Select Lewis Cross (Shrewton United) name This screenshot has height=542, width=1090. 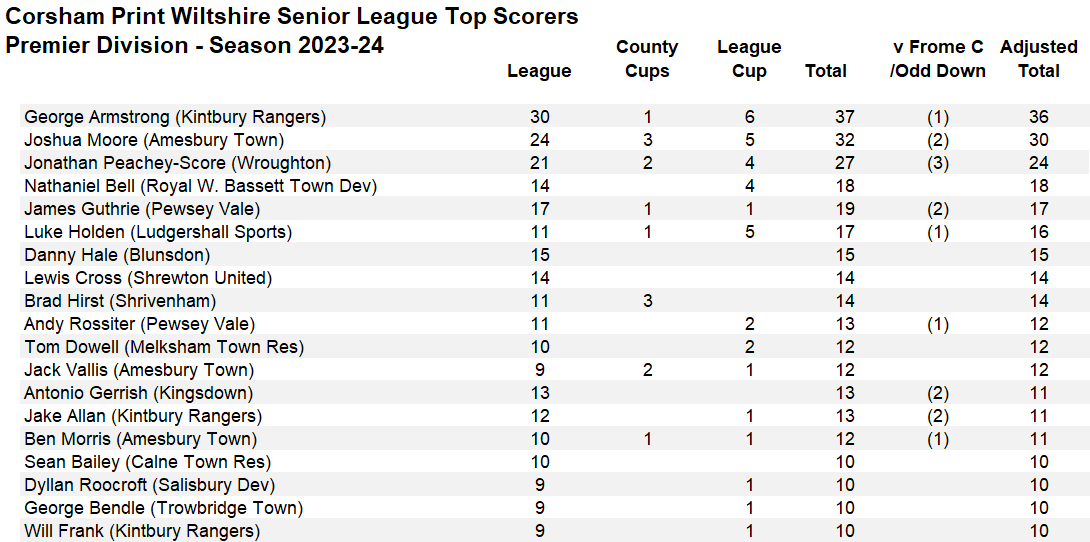pos(148,278)
